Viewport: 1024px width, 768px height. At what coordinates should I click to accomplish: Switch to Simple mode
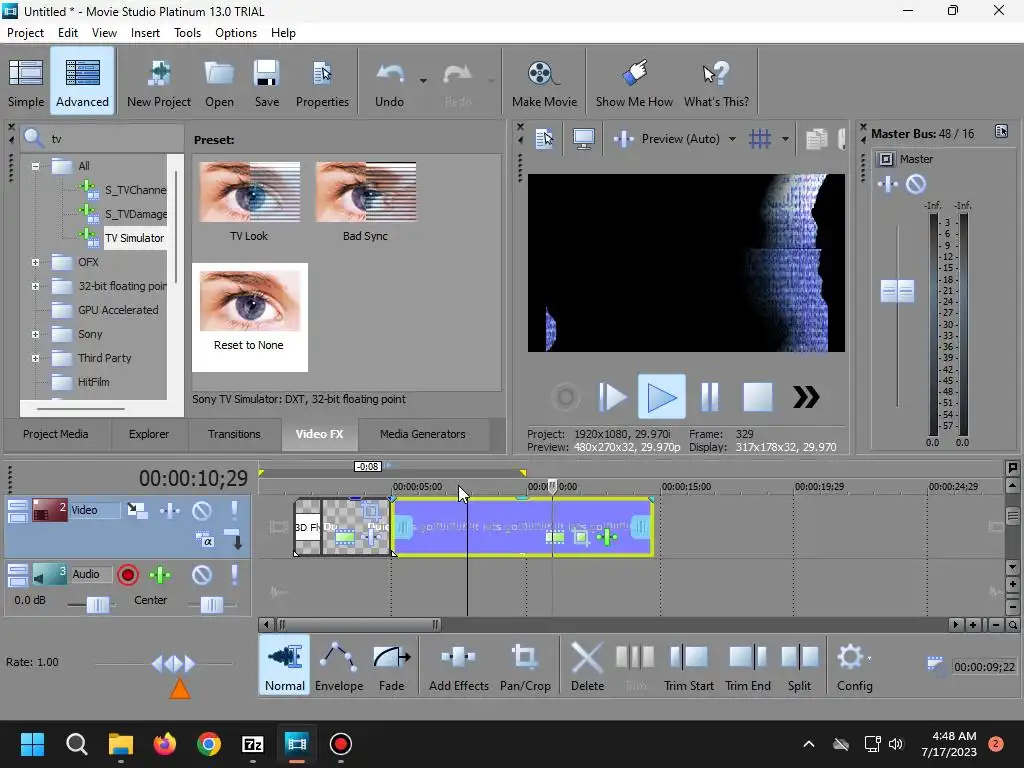(x=26, y=81)
